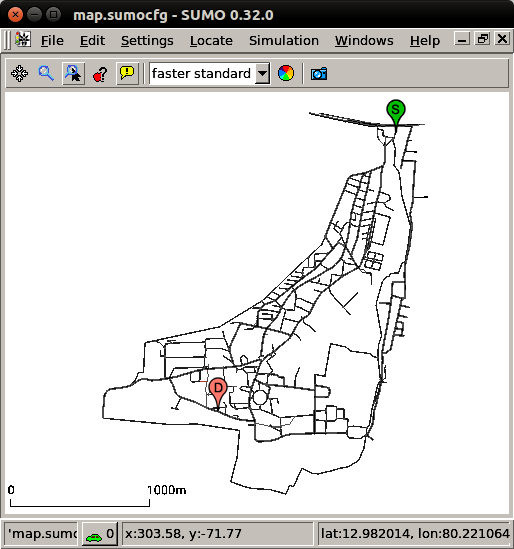Click the red D destination marker
Screen dimensions: 514x549
[x=218, y=392]
